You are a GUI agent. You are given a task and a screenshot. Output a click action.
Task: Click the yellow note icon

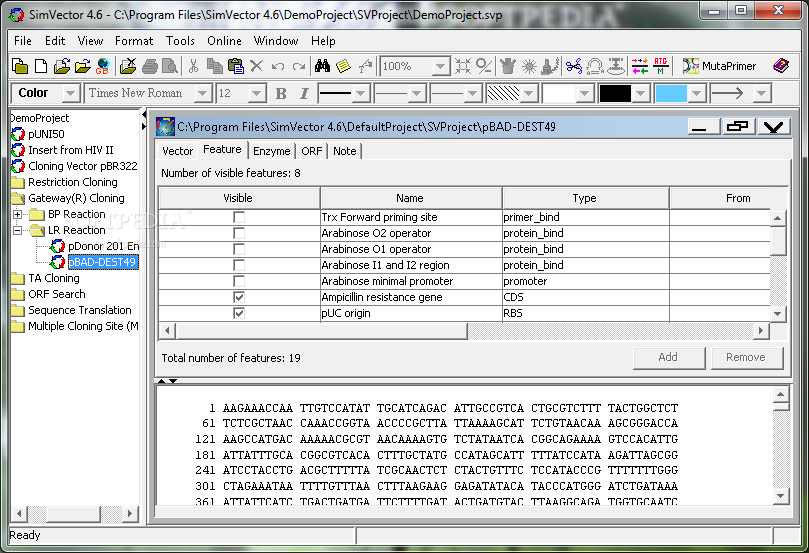click(343, 66)
